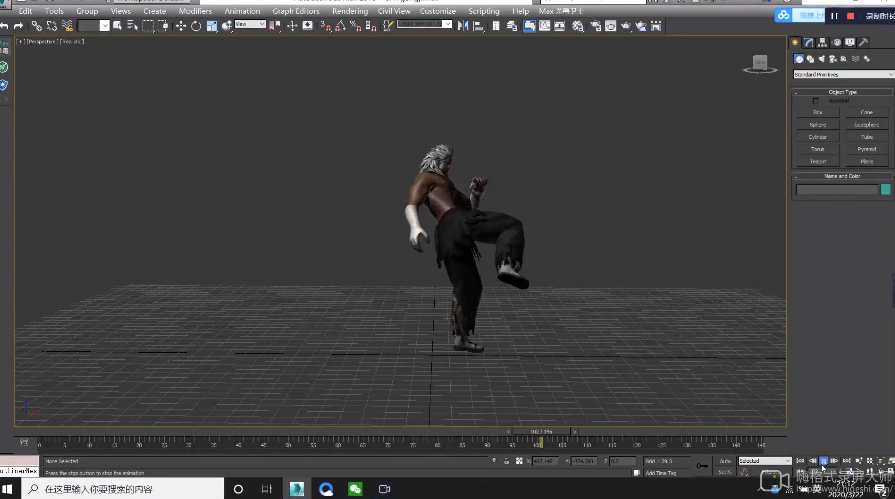895x499 pixels.
Task: Open Render Setup teapot icon
Action: 595,26
